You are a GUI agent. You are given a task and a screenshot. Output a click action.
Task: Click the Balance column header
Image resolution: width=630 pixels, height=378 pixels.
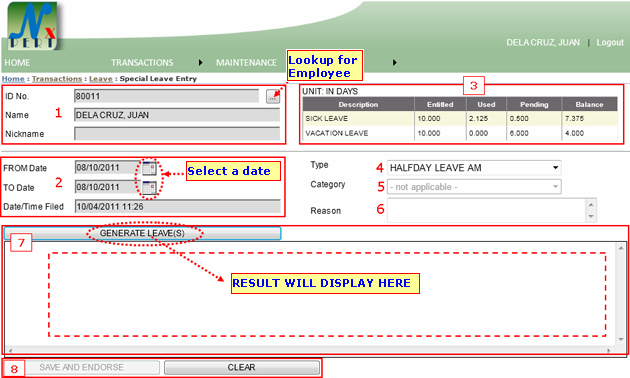point(589,104)
